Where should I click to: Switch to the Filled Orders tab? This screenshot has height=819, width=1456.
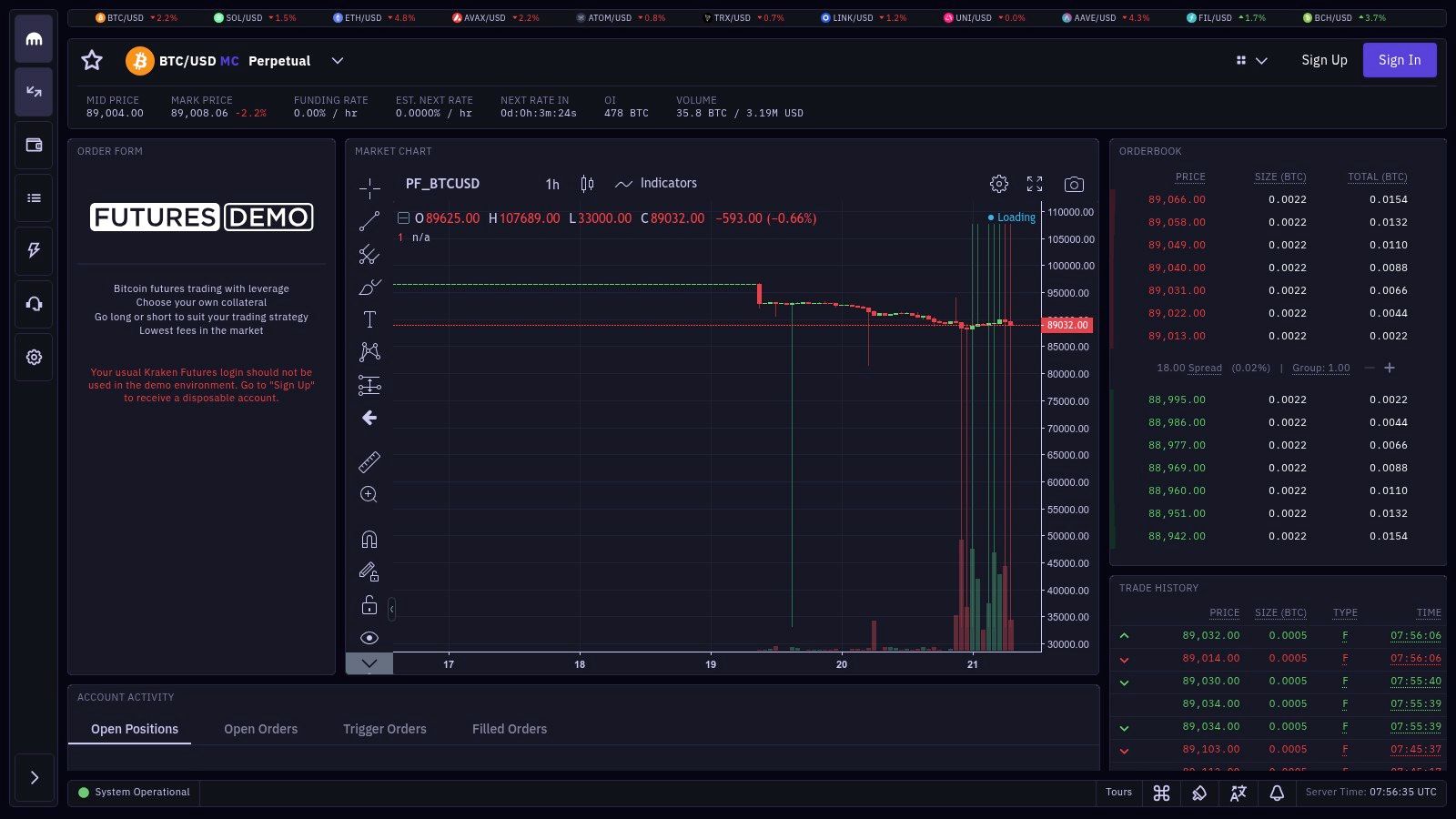[509, 728]
